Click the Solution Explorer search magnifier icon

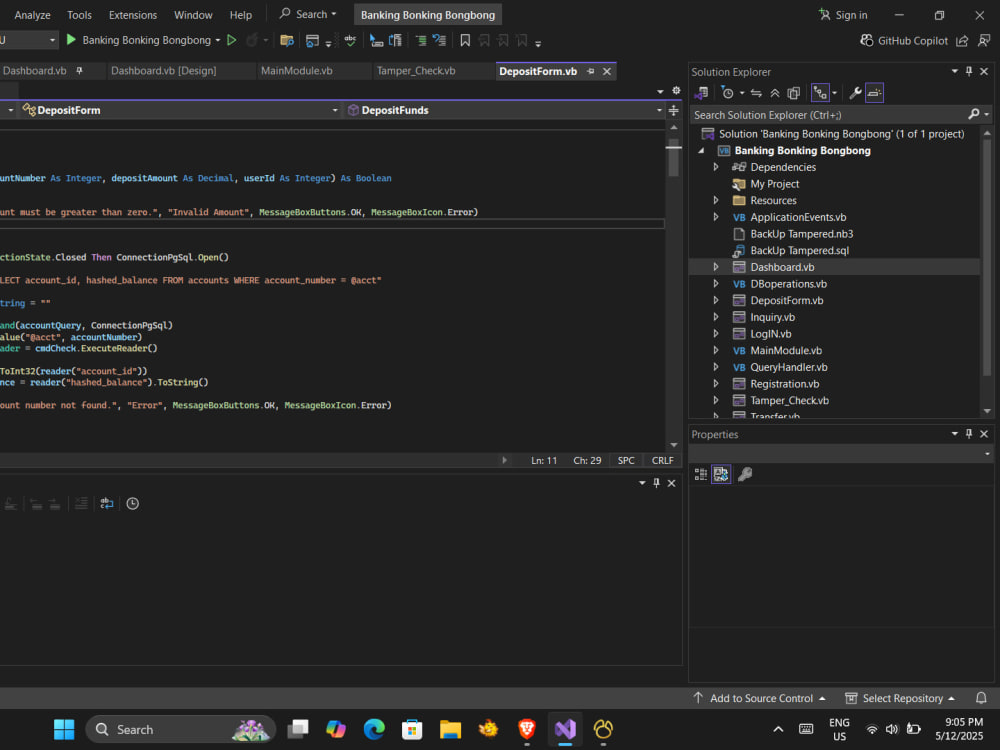pos(973,114)
